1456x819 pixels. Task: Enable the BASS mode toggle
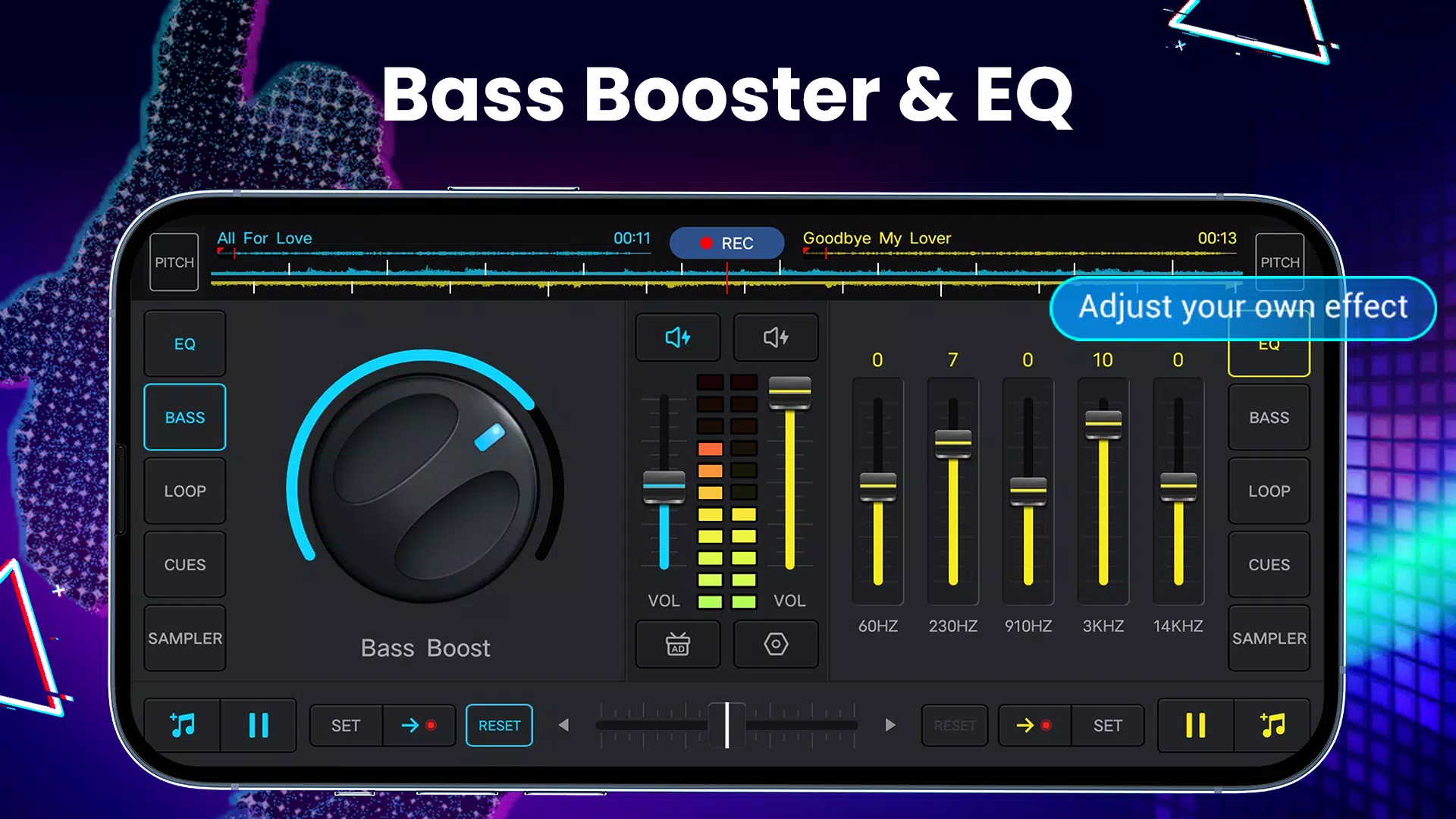[x=184, y=418]
